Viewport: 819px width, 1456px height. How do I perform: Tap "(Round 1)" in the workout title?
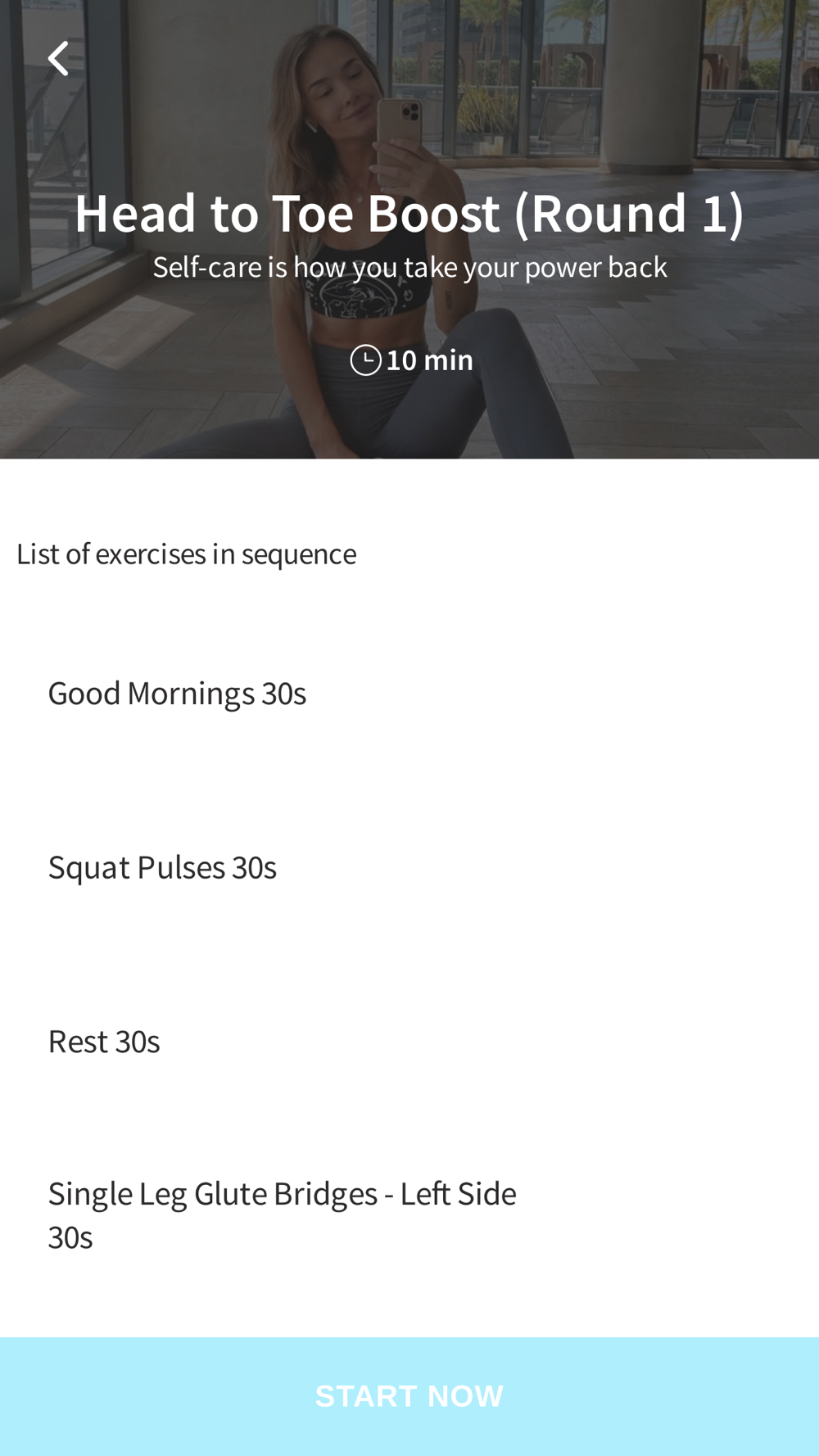click(629, 213)
